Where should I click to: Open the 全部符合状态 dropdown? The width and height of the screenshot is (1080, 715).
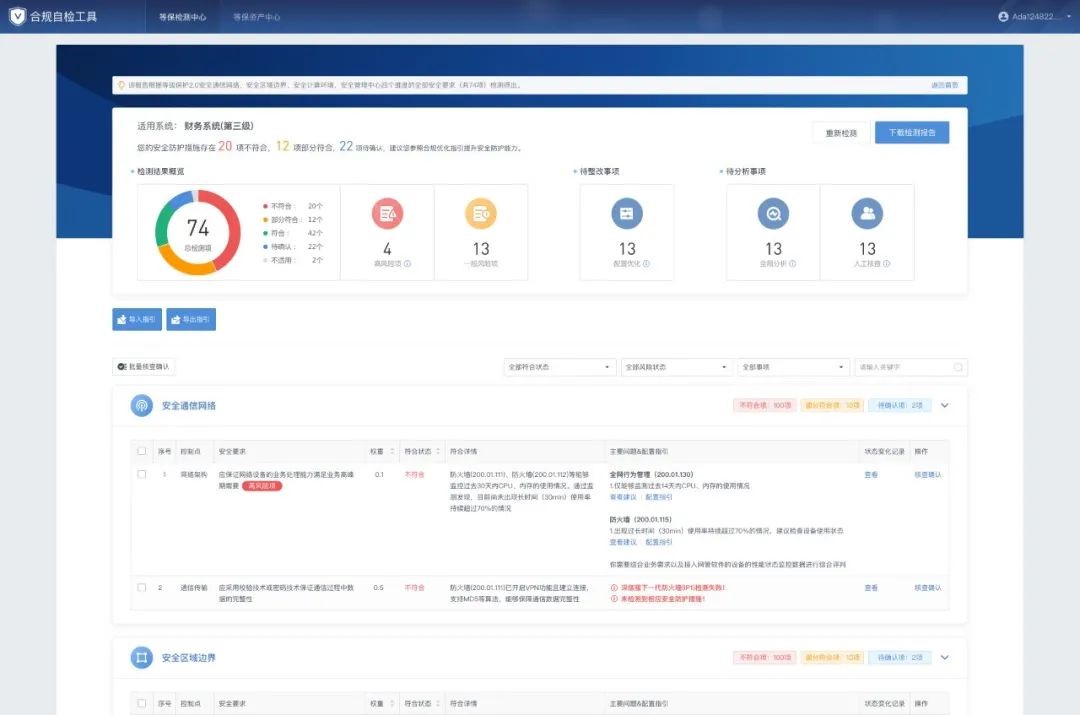559,367
